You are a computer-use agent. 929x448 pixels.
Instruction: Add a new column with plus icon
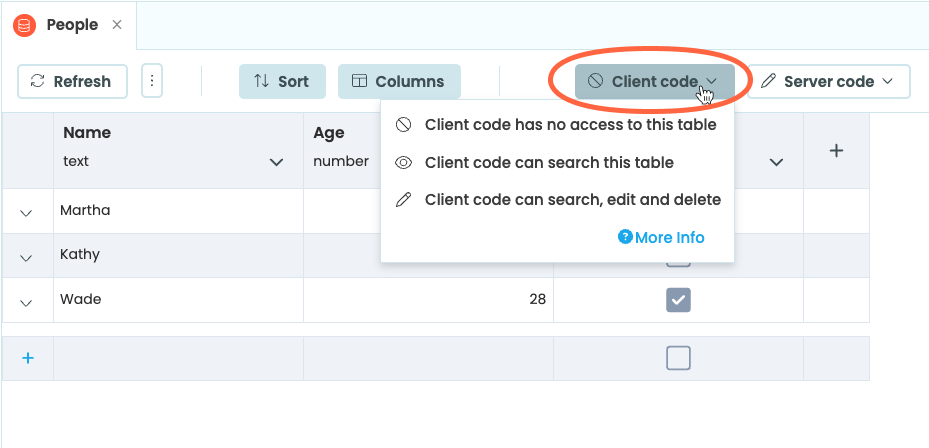click(x=837, y=151)
